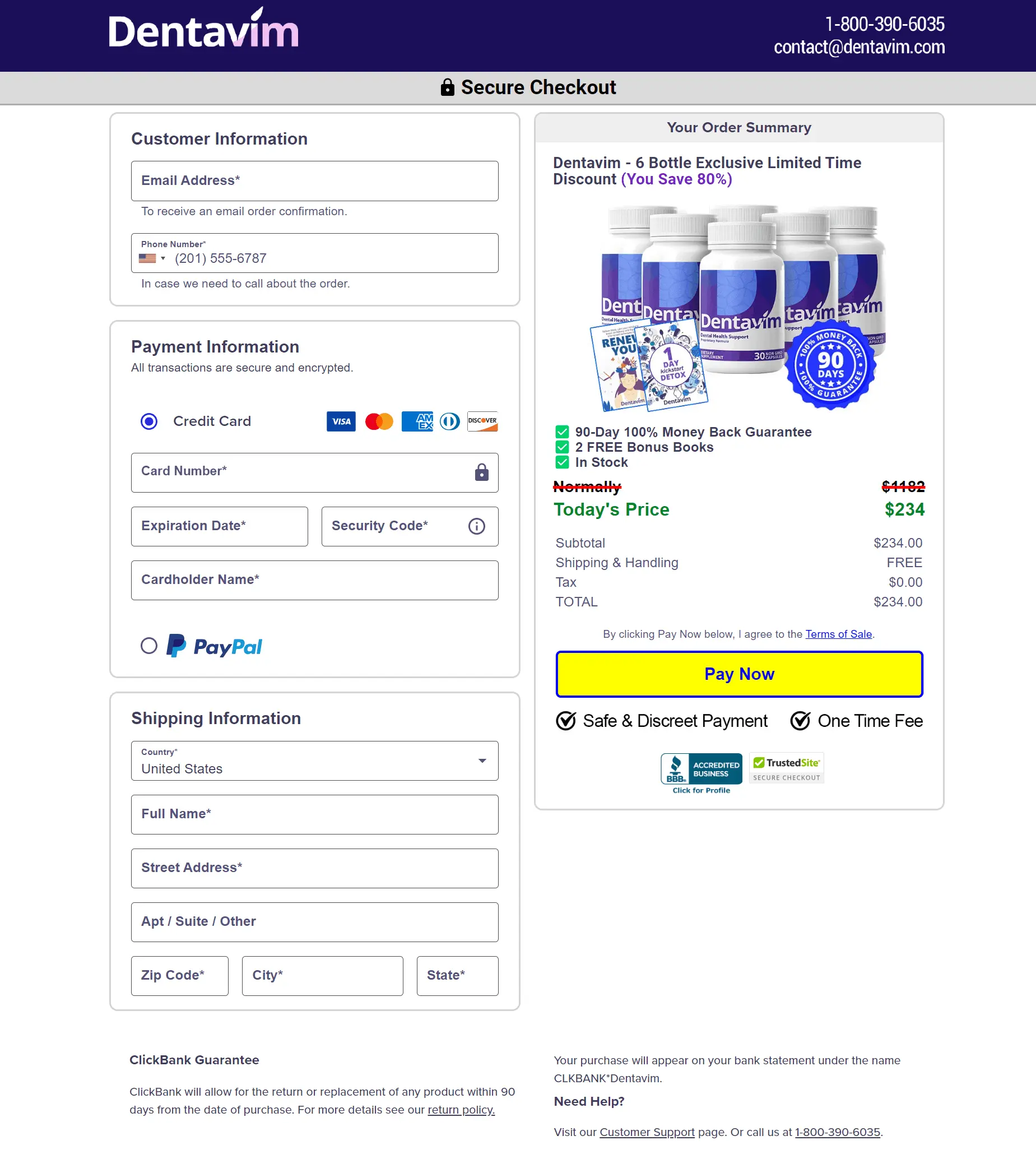Focus the Zip Code field

(x=179, y=976)
